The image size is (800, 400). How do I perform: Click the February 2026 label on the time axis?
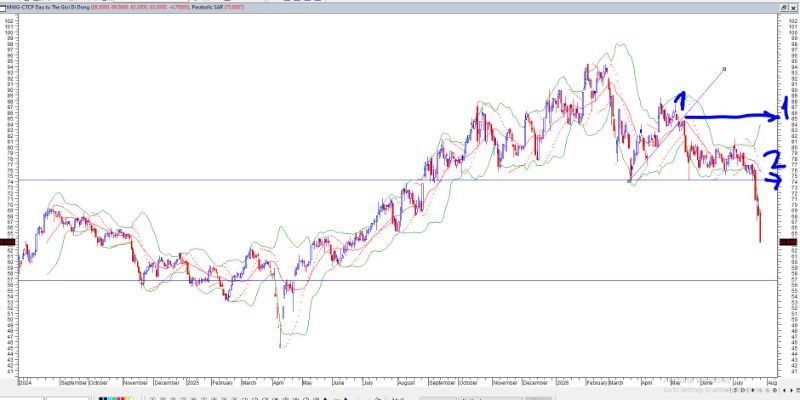click(597, 383)
